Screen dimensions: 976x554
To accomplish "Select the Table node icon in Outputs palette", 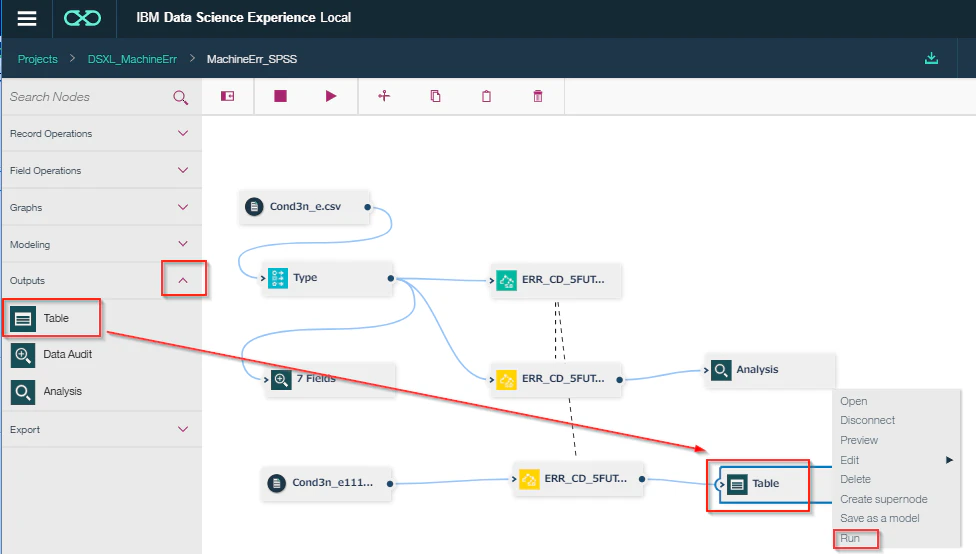I will pyautogui.click(x=23, y=319).
